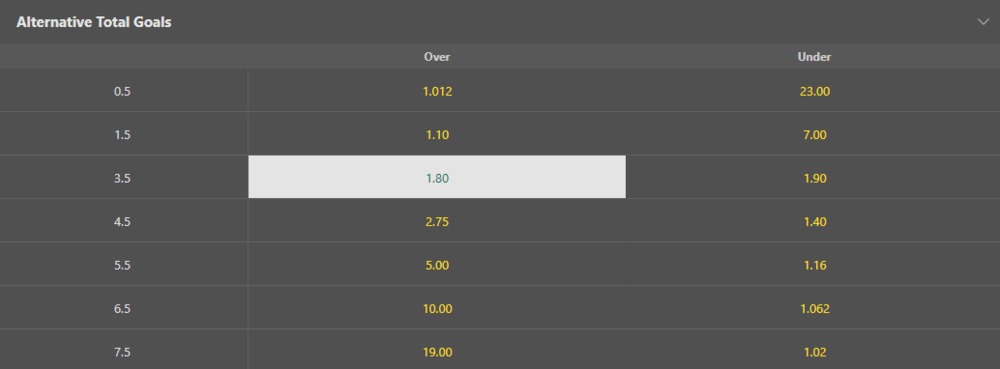The height and width of the screenshot is (369, 1000).
Task: Select Under 0.5 goals at 23.00
Action: click(814, 91)
